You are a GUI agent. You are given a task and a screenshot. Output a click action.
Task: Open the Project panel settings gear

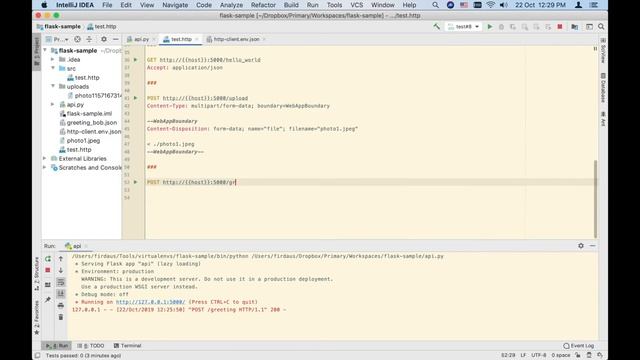[104, 39]
